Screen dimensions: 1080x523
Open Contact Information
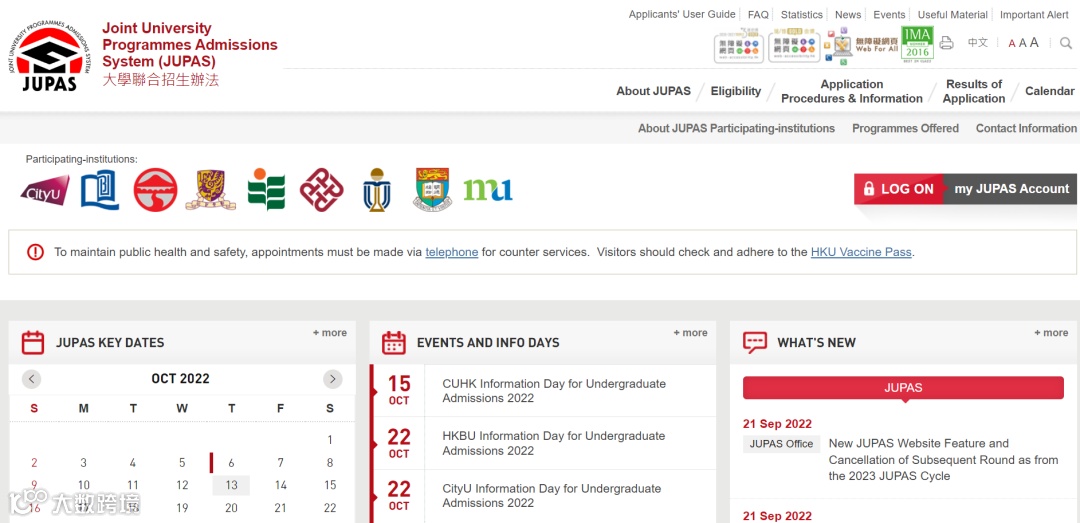[x=1026, y=128]
